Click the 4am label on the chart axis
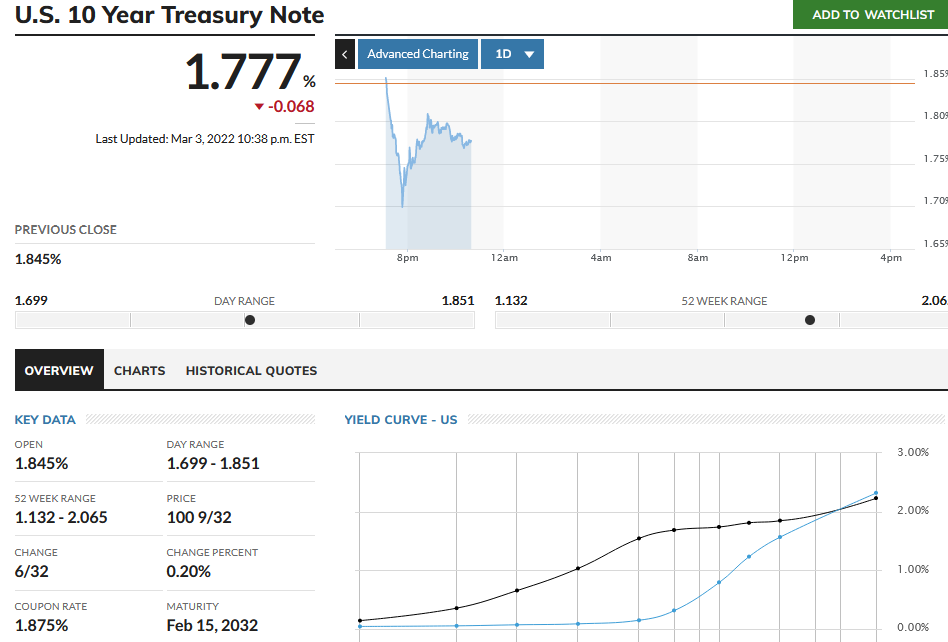Viewport: 948px width, 642px height. pyautogui.click(x=601, y=258)
